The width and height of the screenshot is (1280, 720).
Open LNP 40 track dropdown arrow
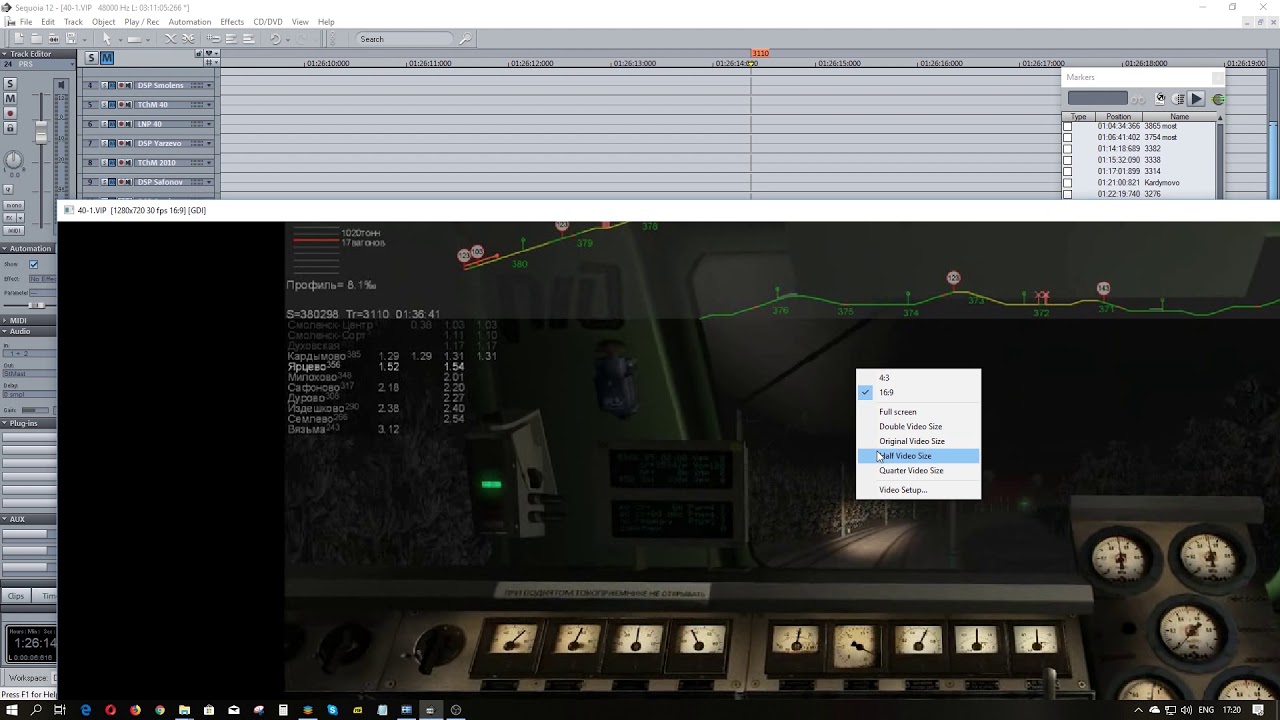tap(209, 124)
